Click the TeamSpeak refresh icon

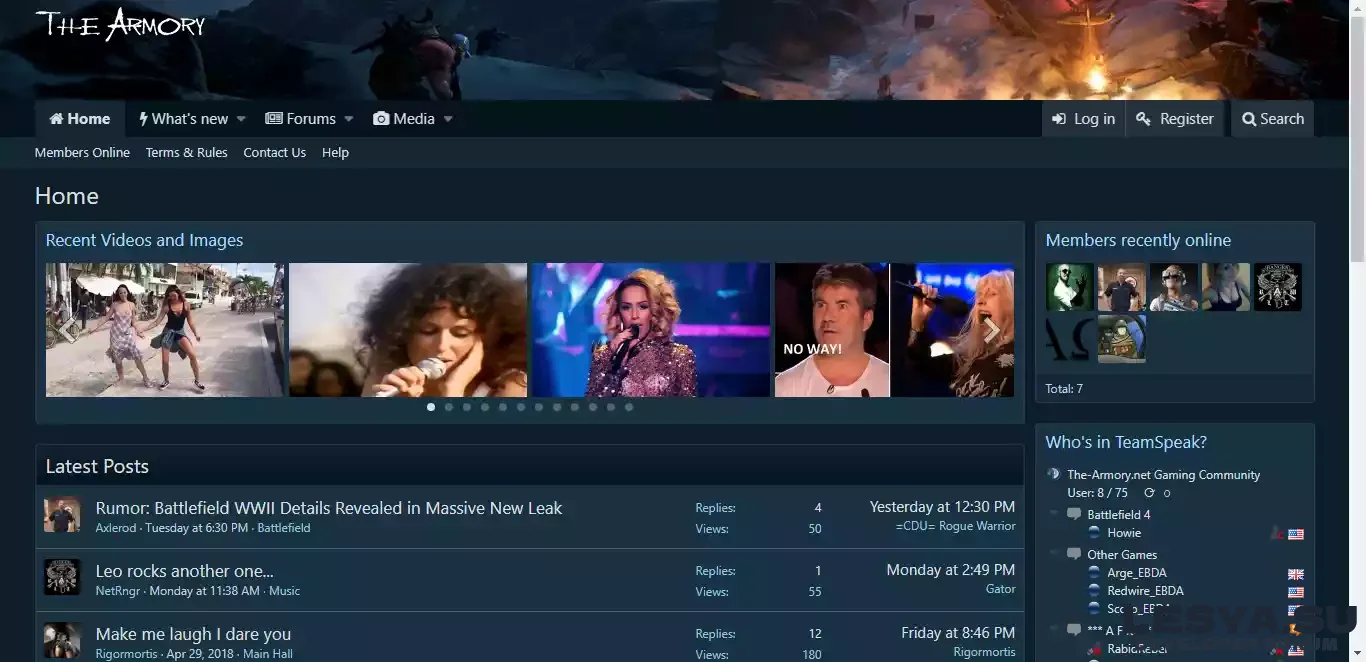pos(1149,493)
